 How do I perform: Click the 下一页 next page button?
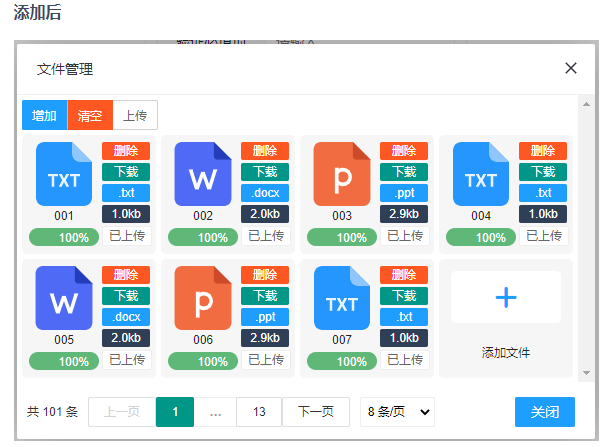[316, 412]
